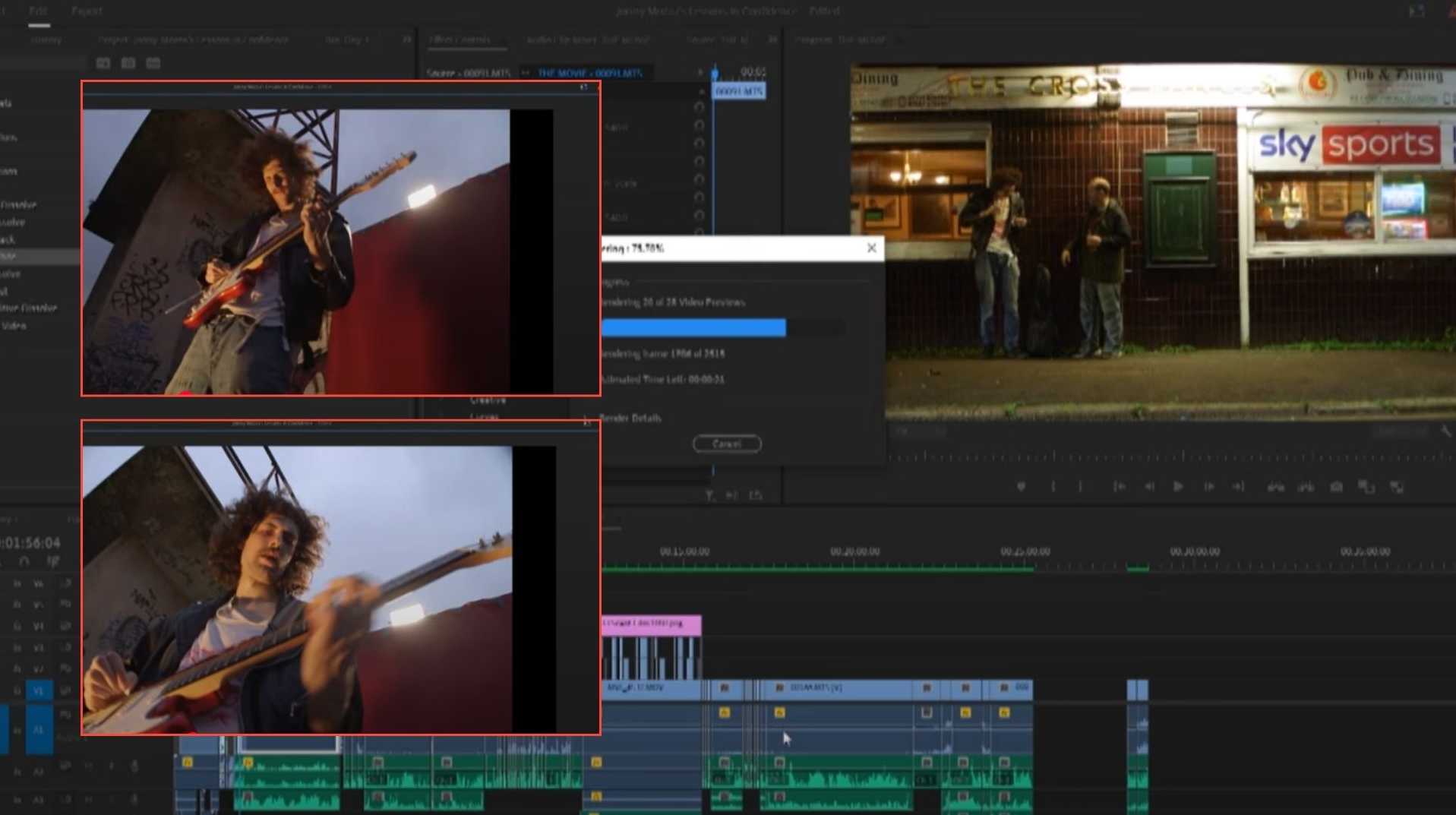
Task: Open the Project panel overflow chevron
Action: (407, 39)
